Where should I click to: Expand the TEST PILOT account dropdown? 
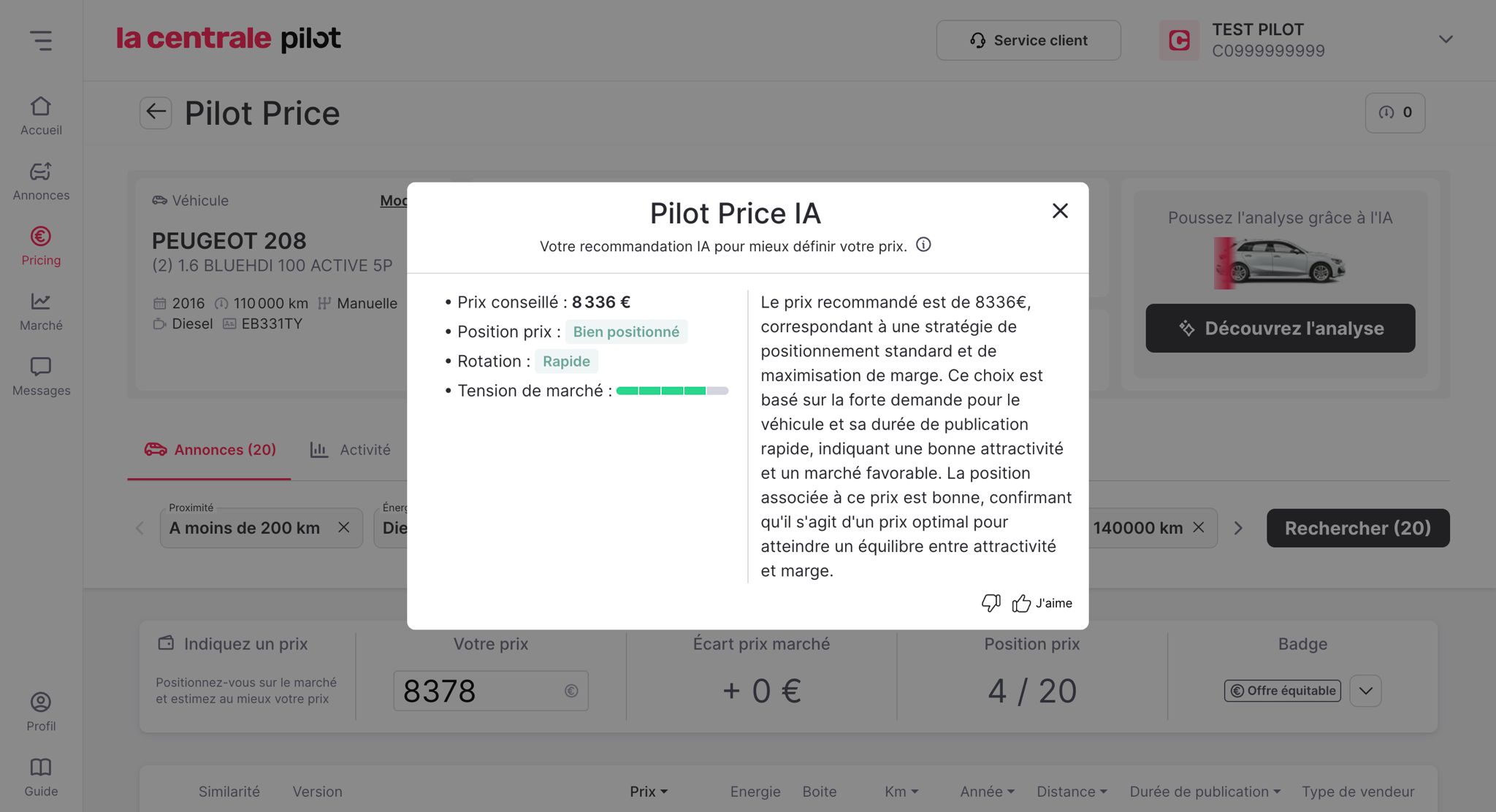[x=1446, y=39]
